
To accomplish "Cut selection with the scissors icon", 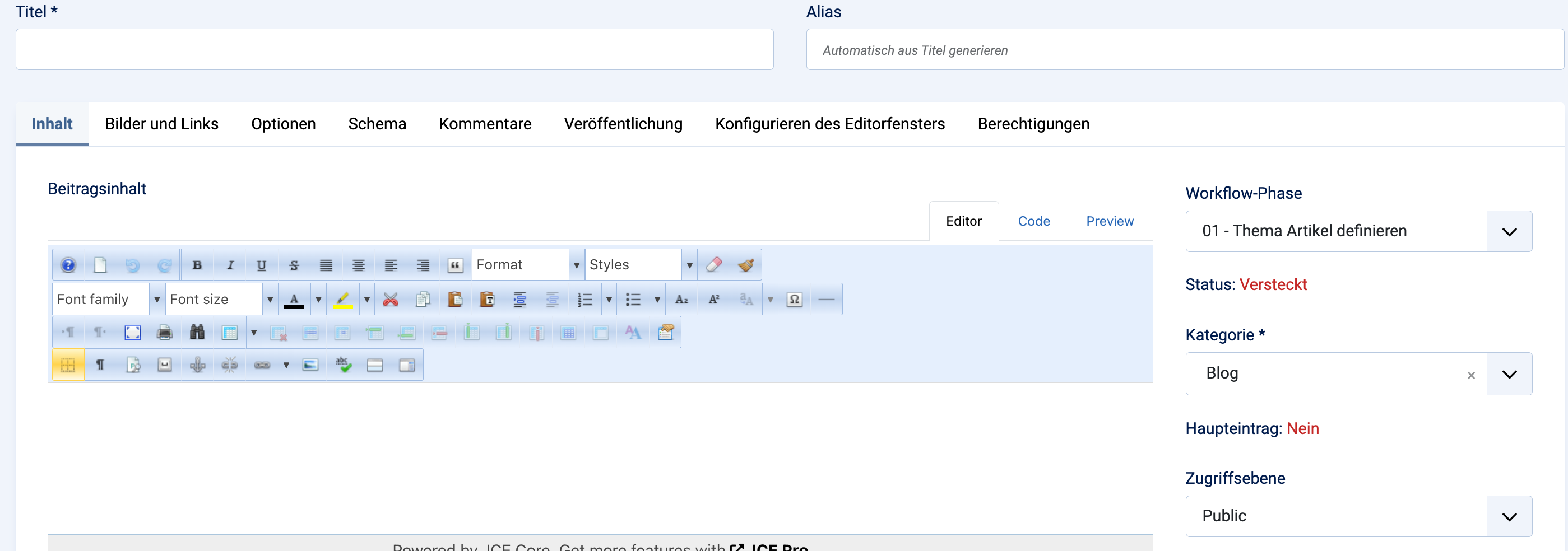I will pyautogui.click(x=391, y=299).
